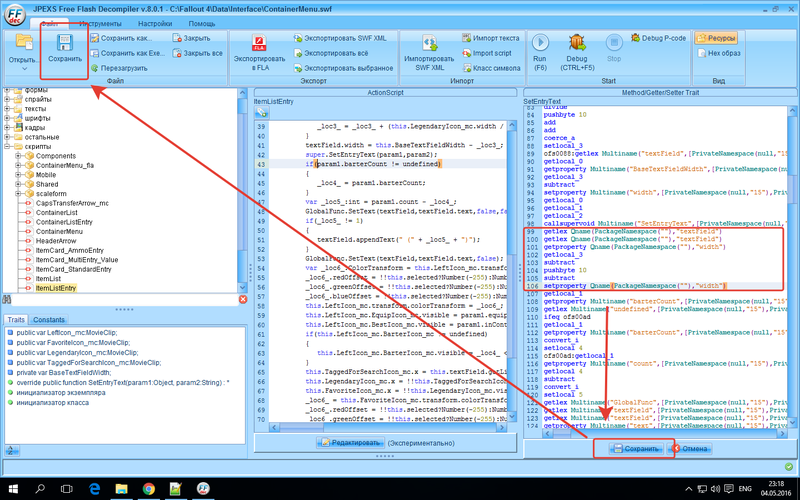Start Debug (CTRL+F5)
The image size is (800, 500).
[577, 52]
